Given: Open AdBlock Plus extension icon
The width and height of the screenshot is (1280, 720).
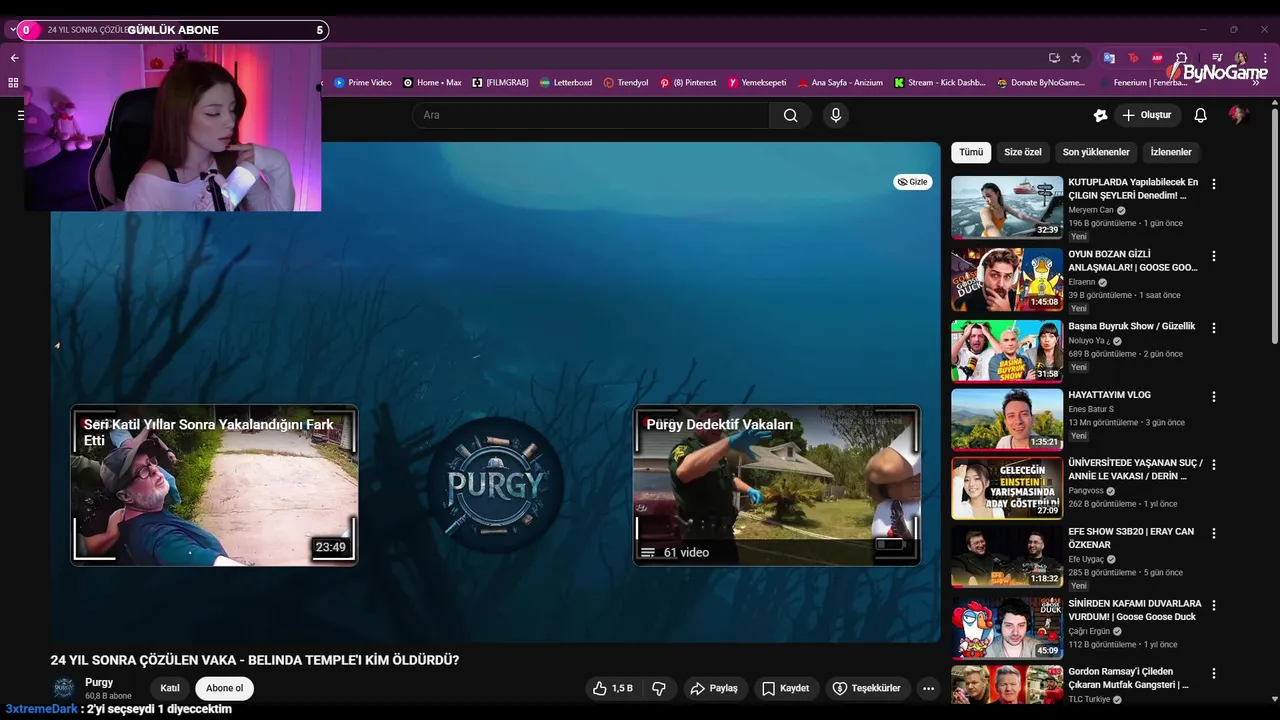Looking at the screenshot, I should click(1157, 58).
